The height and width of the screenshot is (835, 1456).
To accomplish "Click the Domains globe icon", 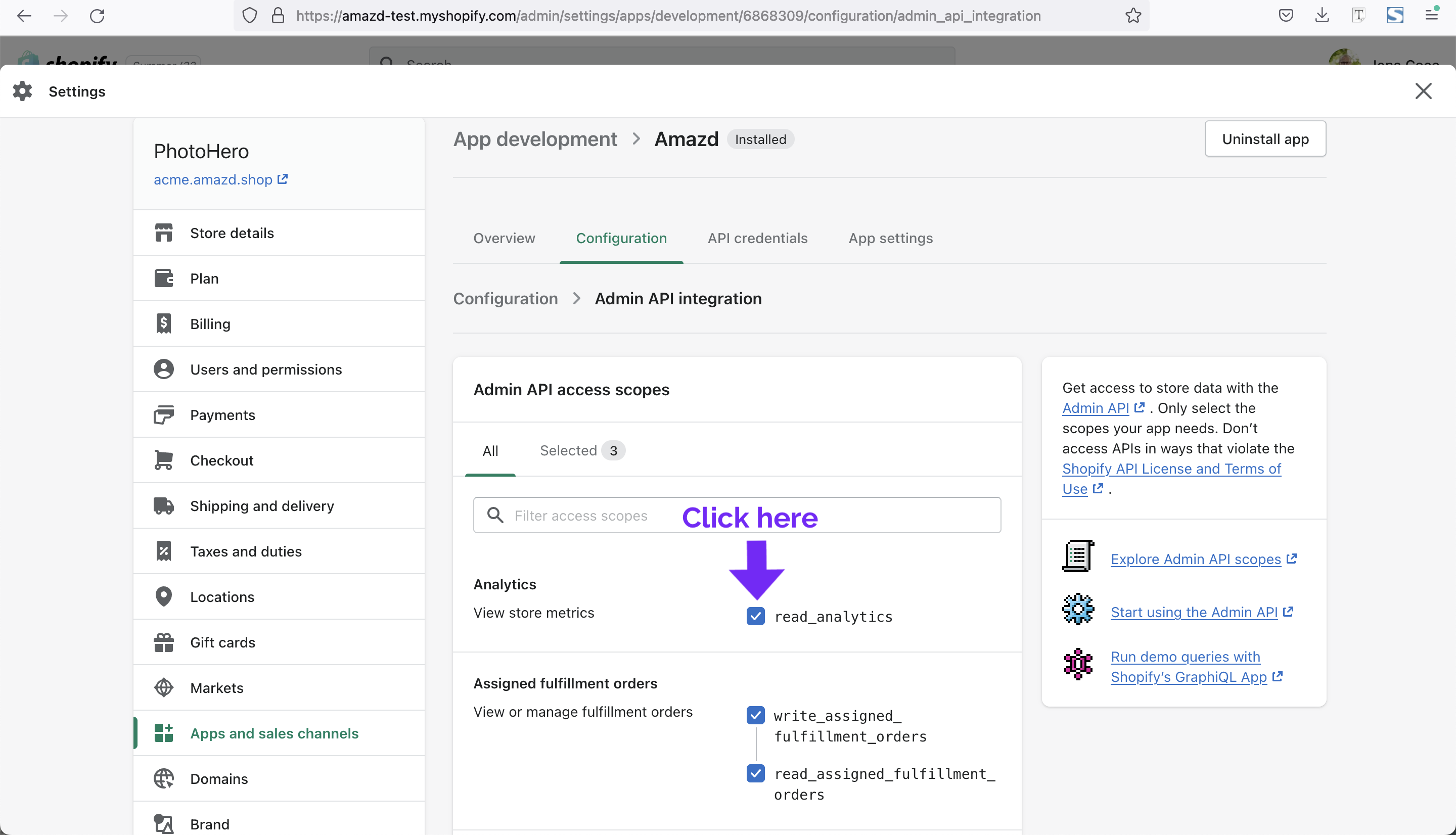I will (163, 779).
